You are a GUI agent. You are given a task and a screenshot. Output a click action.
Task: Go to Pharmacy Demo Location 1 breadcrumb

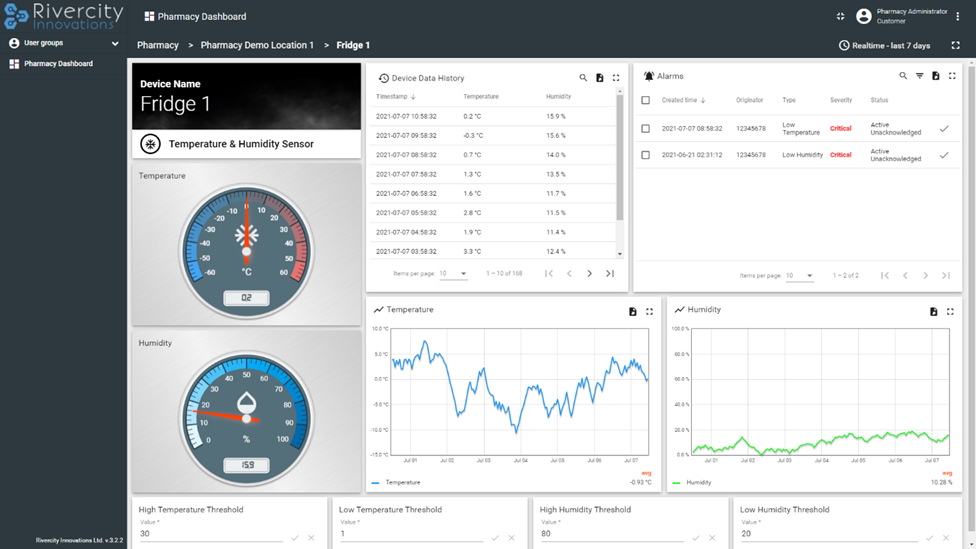(257, 45)
